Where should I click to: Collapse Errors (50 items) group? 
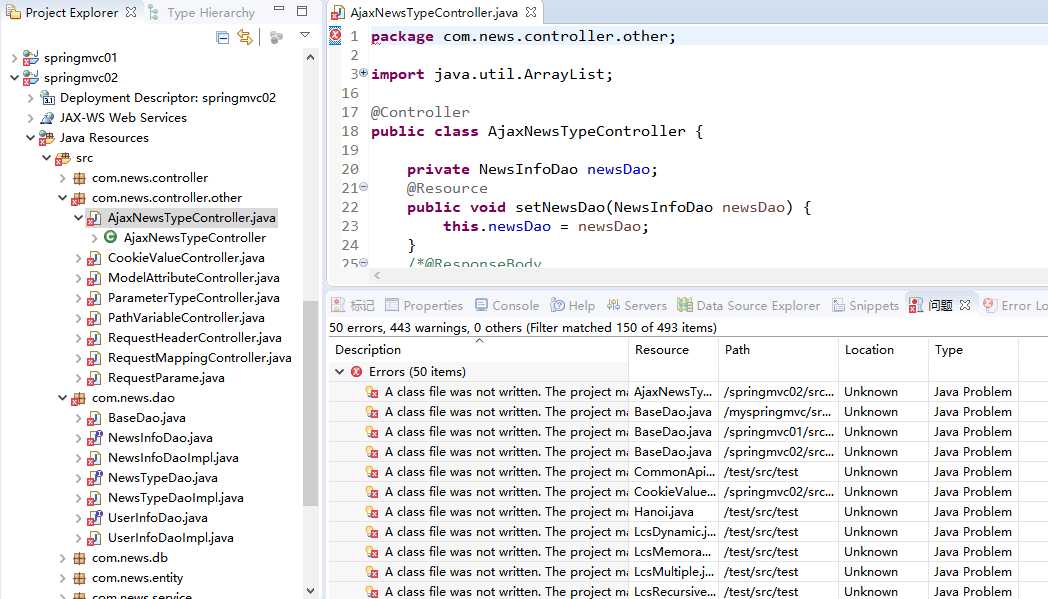coord(340,372)
